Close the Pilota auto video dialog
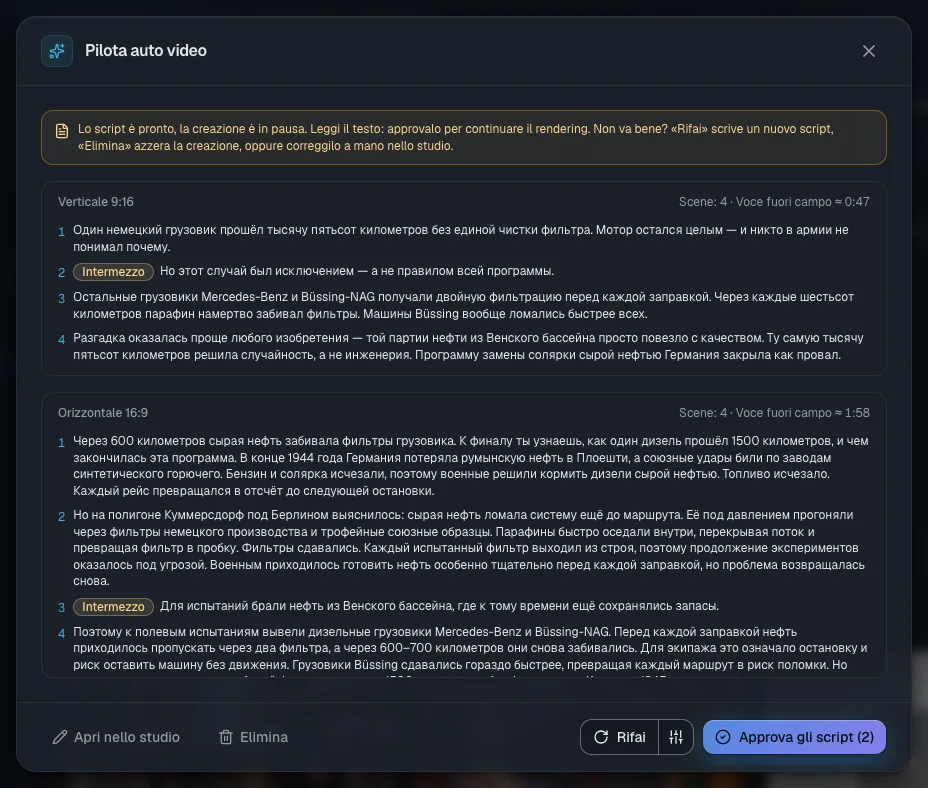The height and width of the screenshot is (788, 928). [868, 52]
